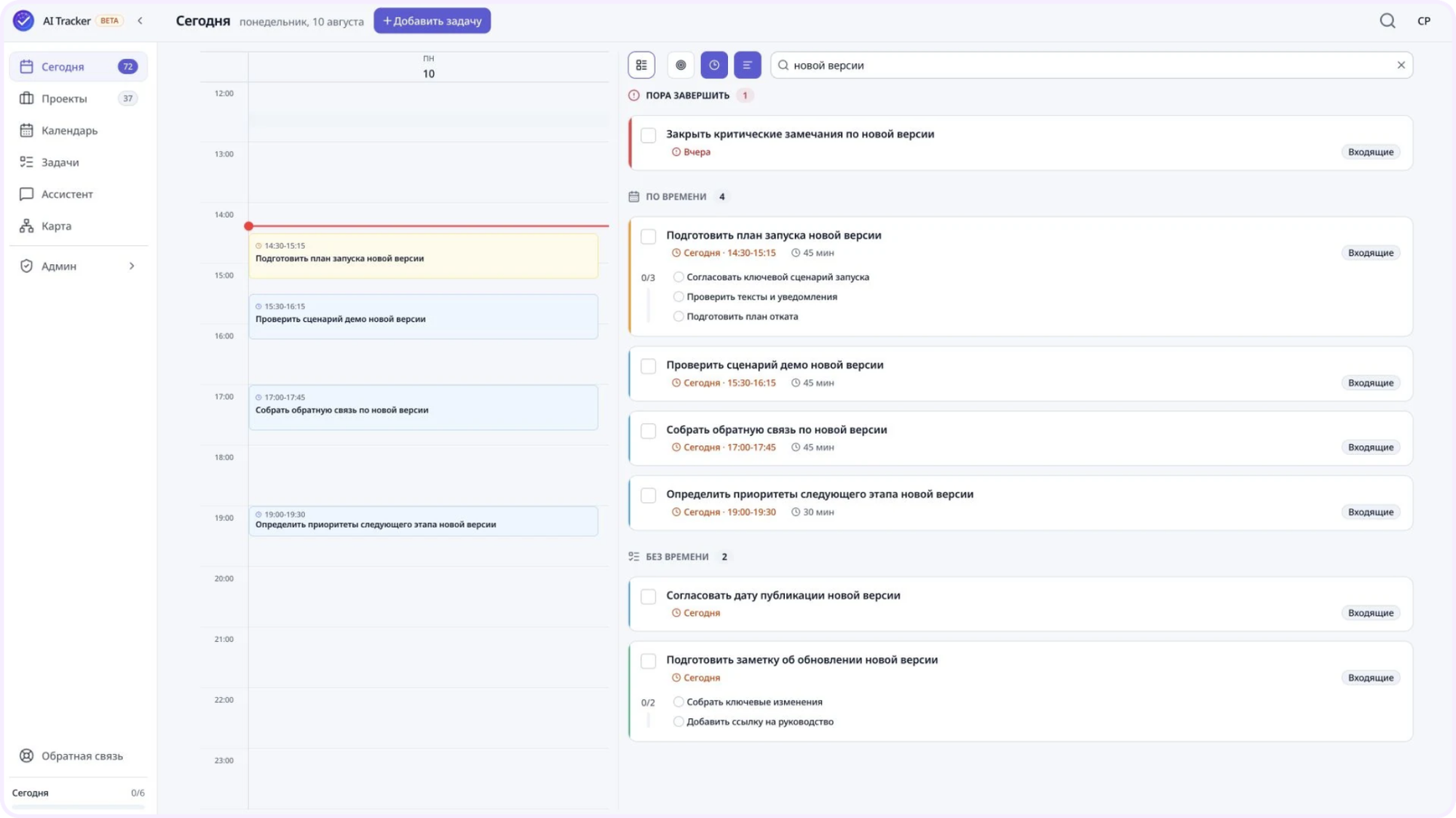Image resolution: width=1456 pixels, height=818 pixels.
Task: Open Проекты in the sidebar
Action: pyautogui.click(x=79, y=98)
